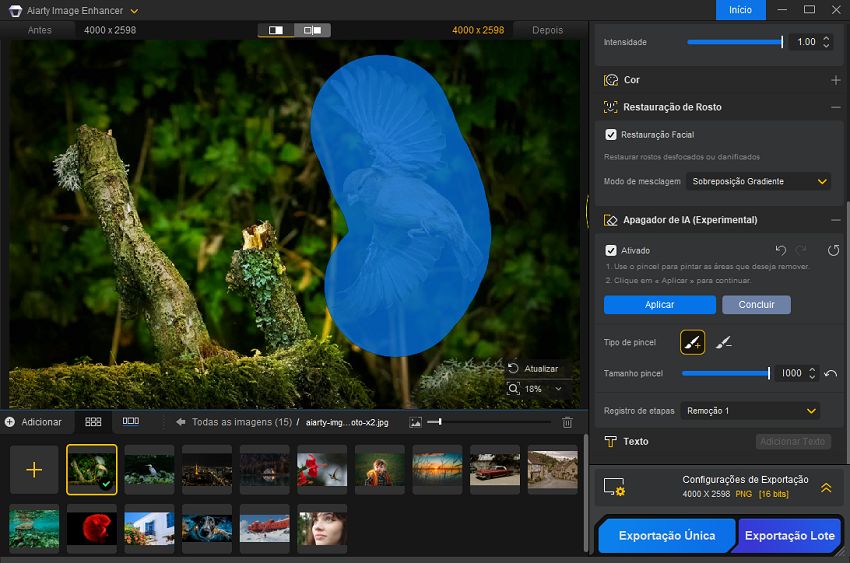
Task: Select the mossy branch bird thumbnail
Action: (x=92, y=469)
